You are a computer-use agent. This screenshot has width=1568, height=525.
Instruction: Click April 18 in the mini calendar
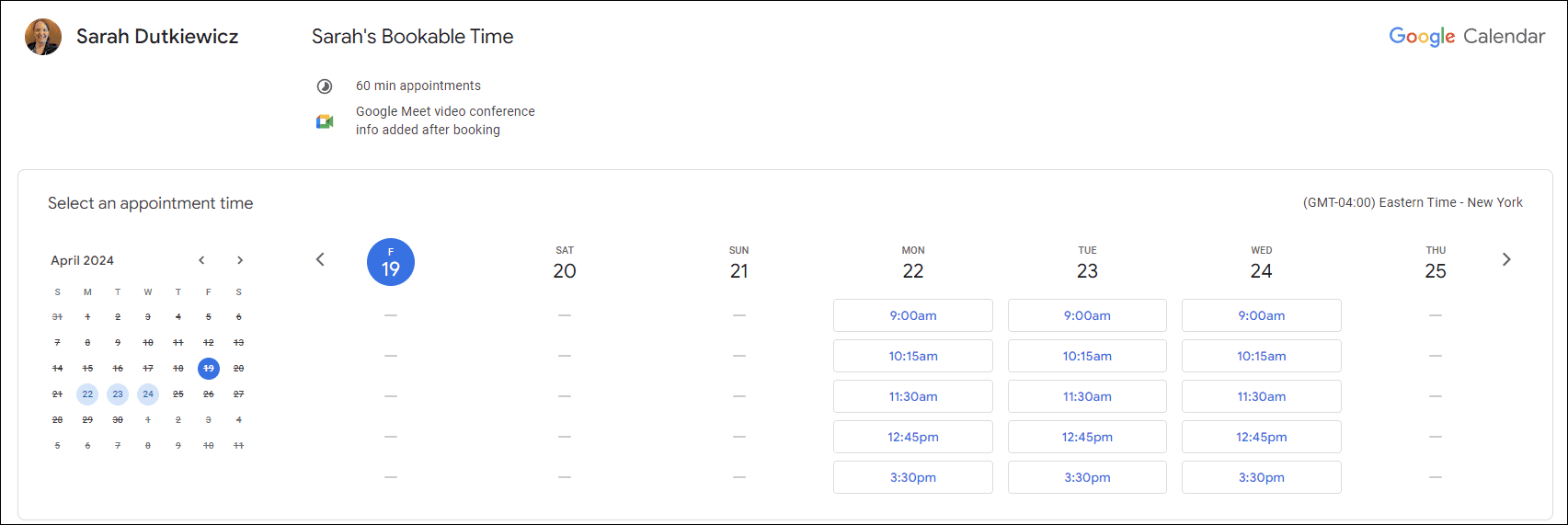click(178, 369)
